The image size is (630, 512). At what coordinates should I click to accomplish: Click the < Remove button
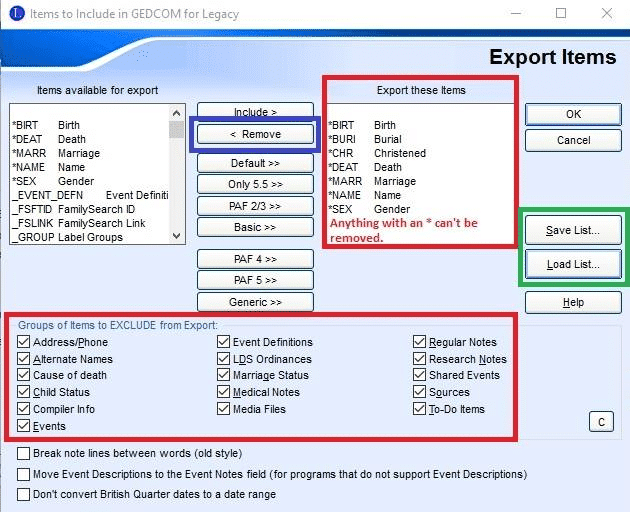[255, 134]
